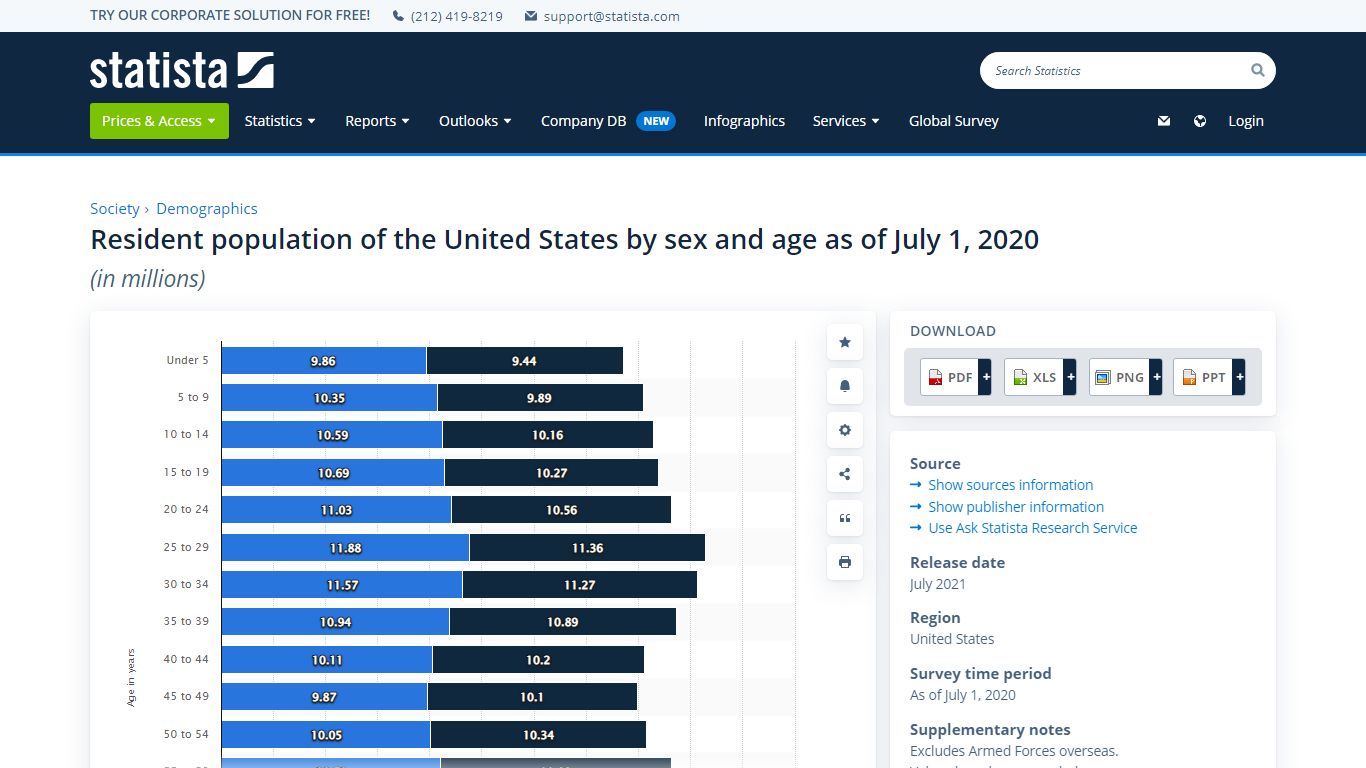This screenshot has width=1366, height=768.
Task: Click the plus next to PPT
Action: pos(1239,377)
